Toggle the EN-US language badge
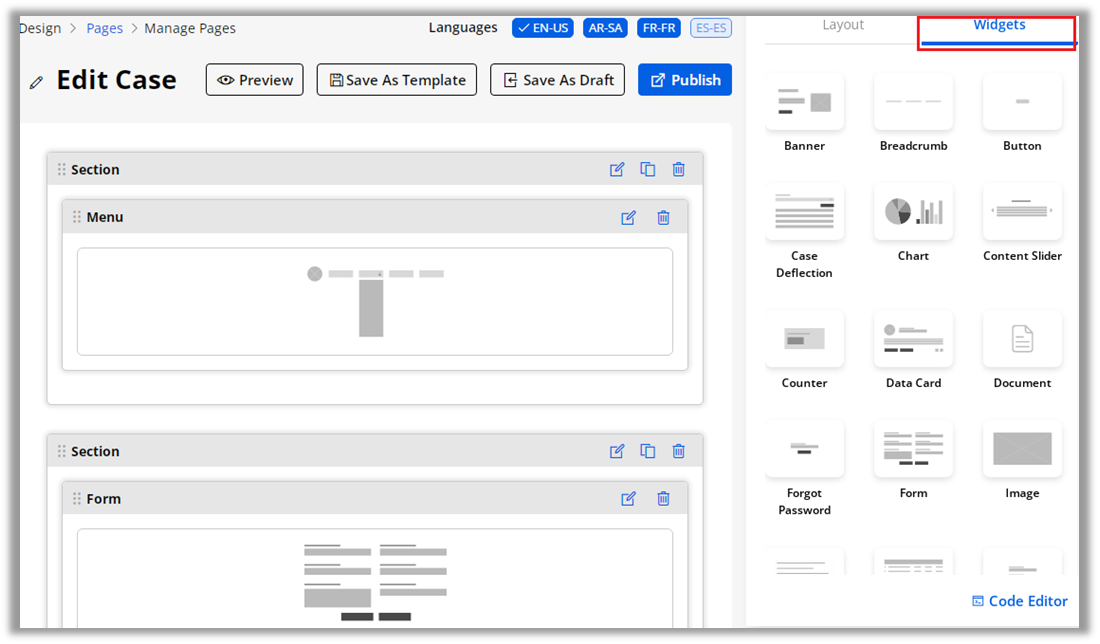 tap(543, 28)
